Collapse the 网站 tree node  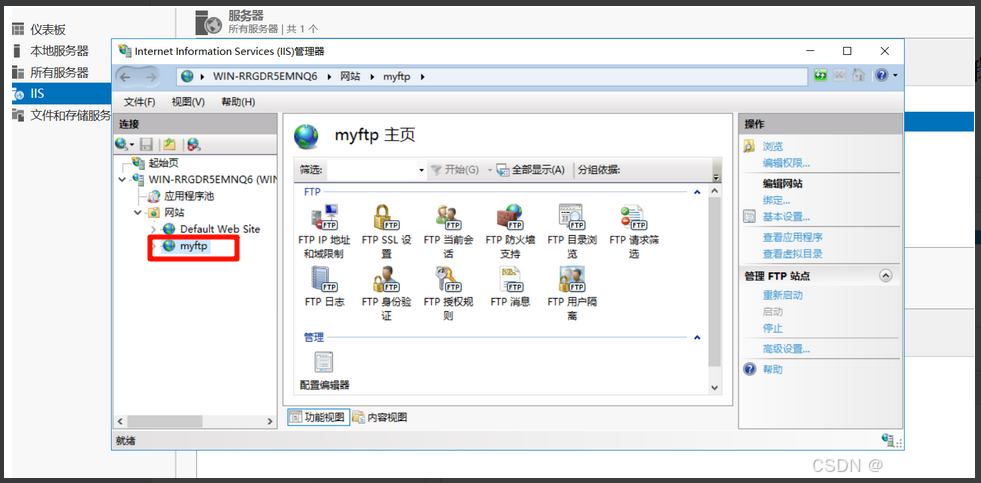pyautogui.click(x=137, y=213)
